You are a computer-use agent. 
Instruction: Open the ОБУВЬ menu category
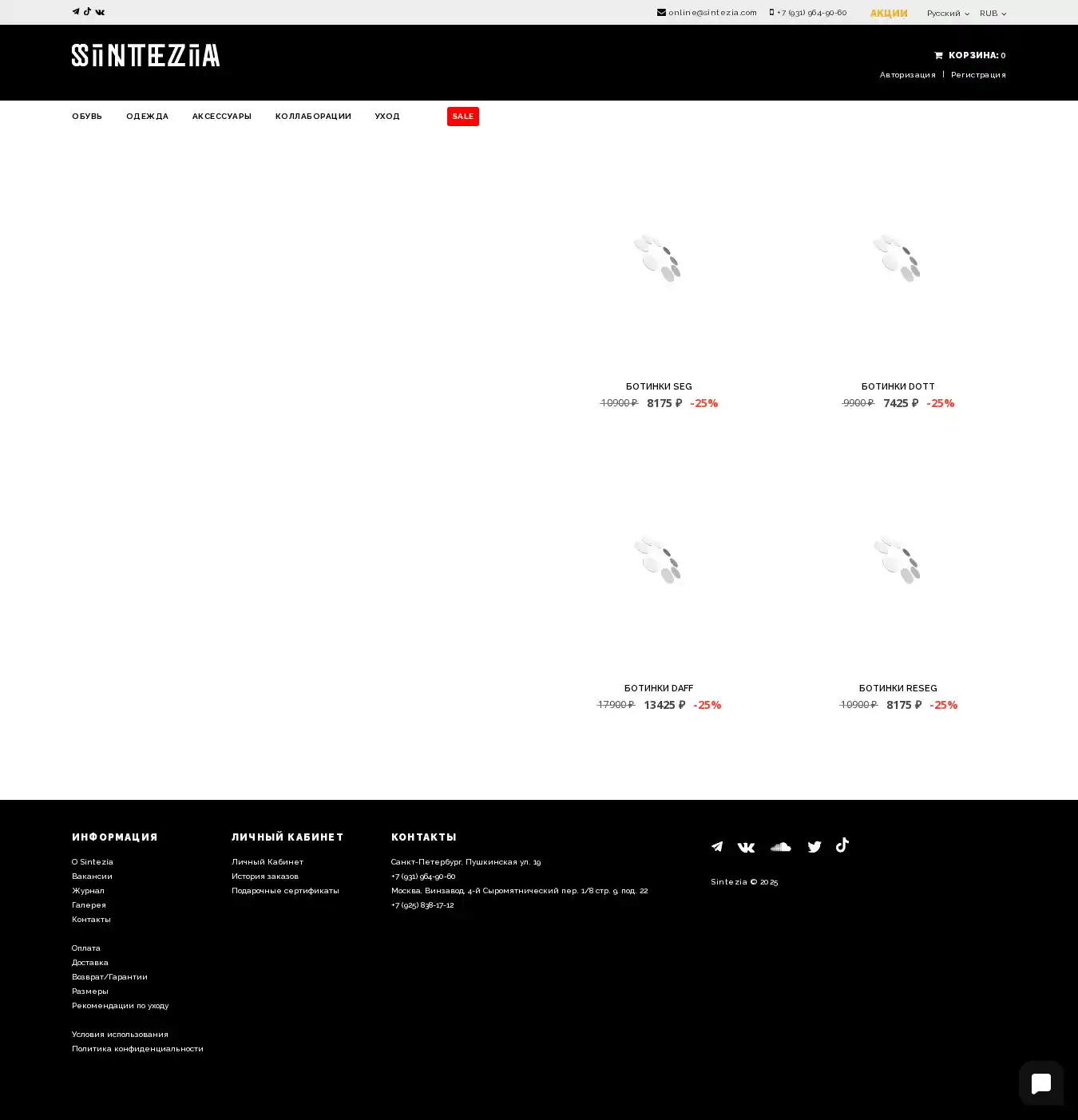(87, 117)
